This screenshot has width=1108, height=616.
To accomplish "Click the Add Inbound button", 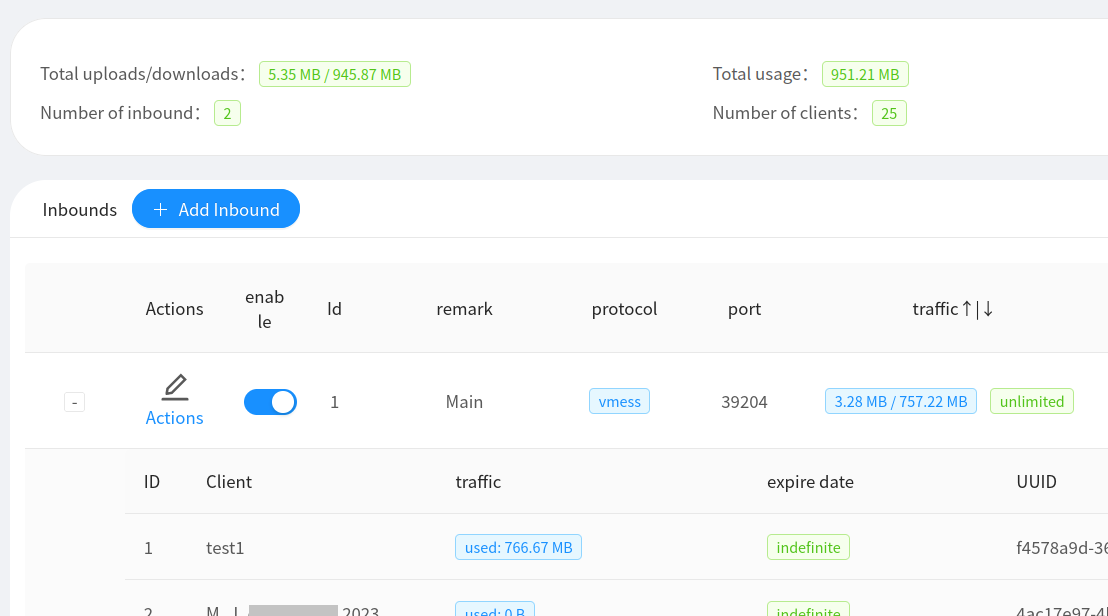I will (216, 208).
